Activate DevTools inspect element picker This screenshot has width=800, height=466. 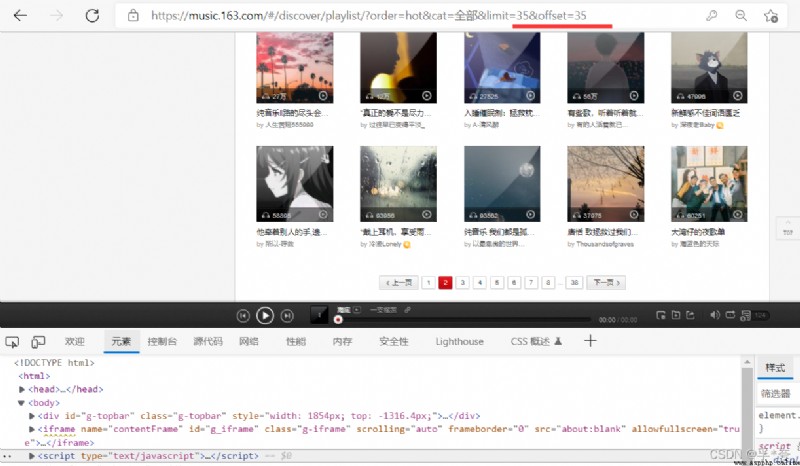coord(12,341)
